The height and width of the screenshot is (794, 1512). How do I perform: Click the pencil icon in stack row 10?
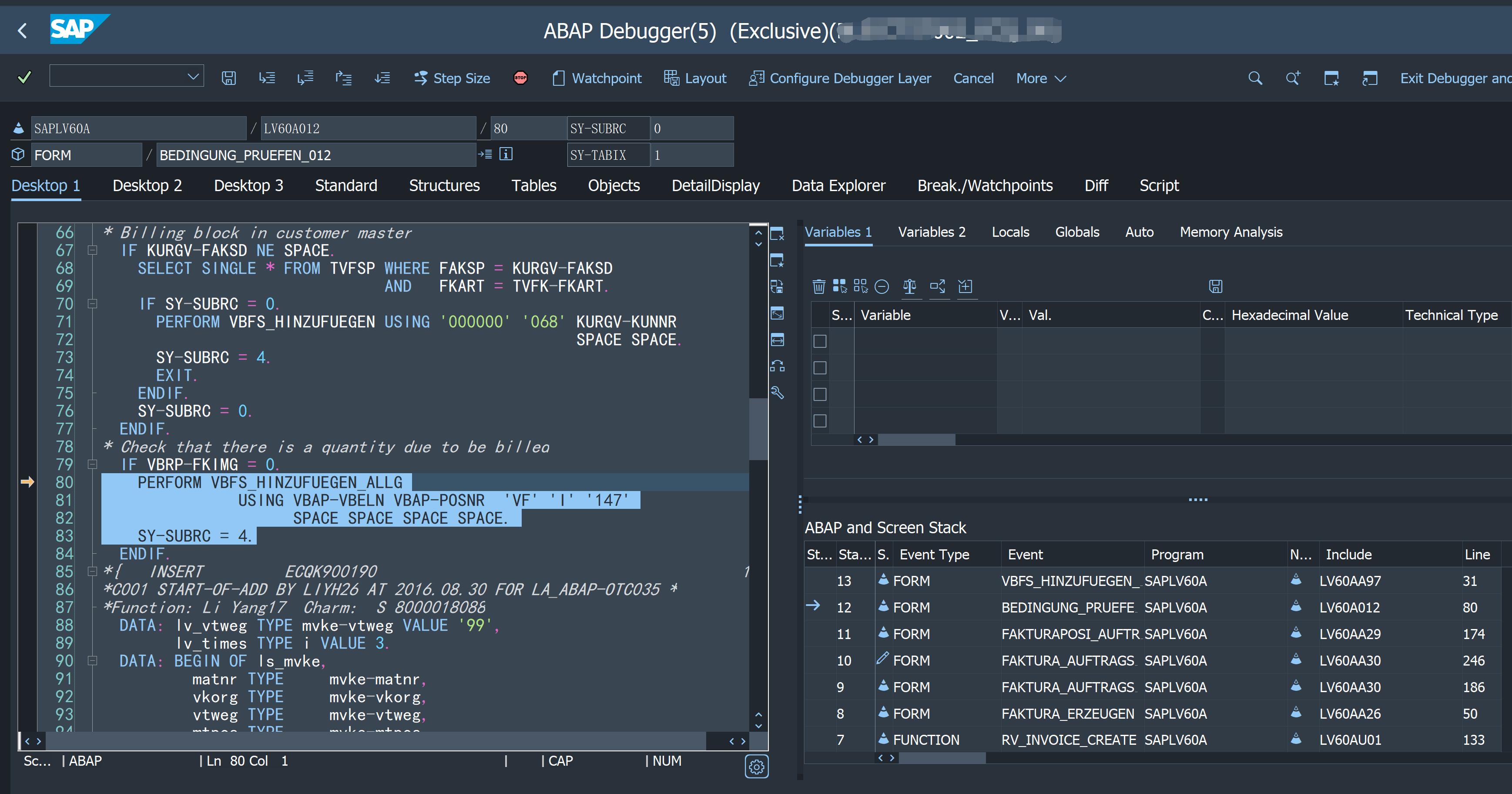coord(882,658)
